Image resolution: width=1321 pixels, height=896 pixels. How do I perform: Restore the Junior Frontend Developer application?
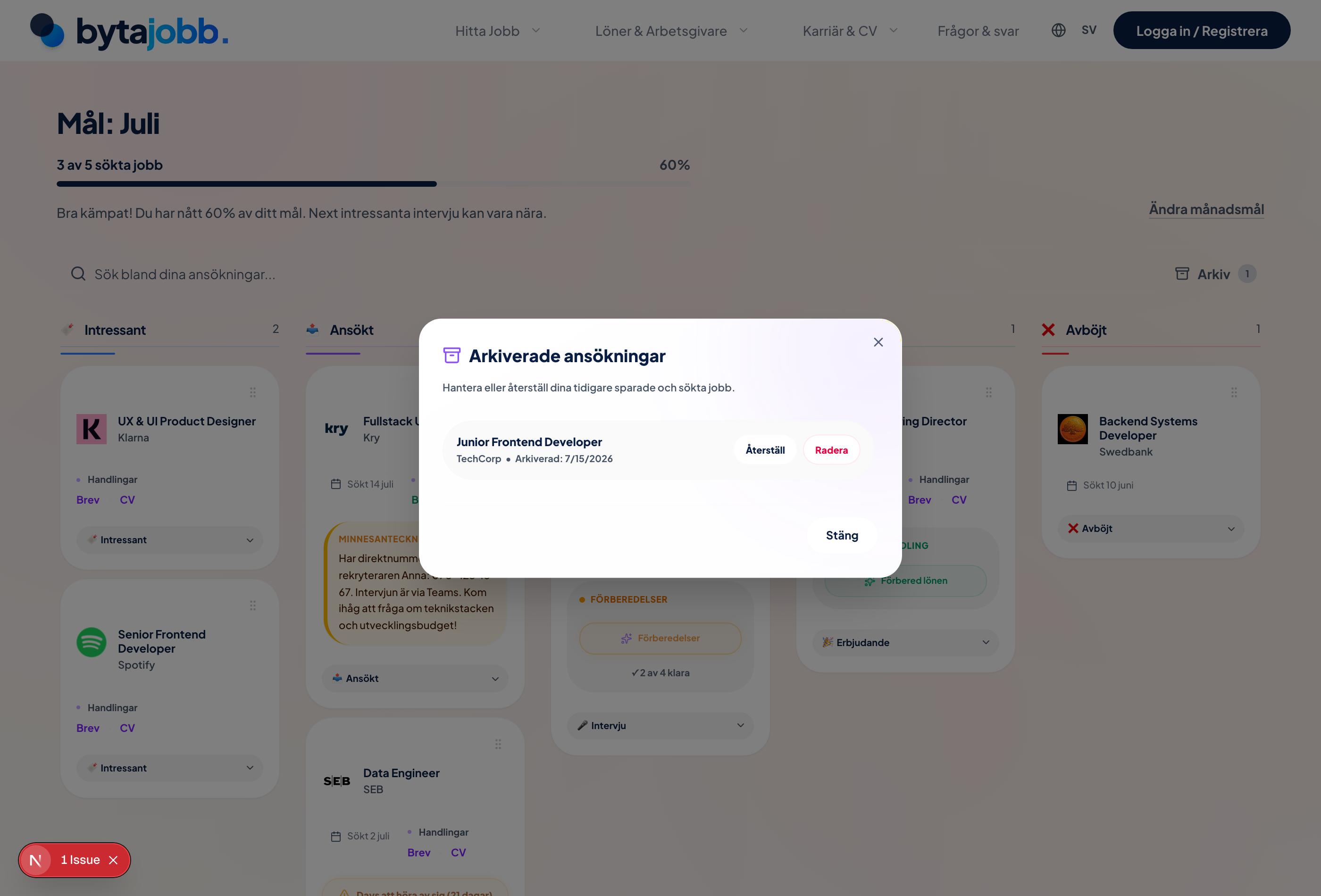coord(765,450)
